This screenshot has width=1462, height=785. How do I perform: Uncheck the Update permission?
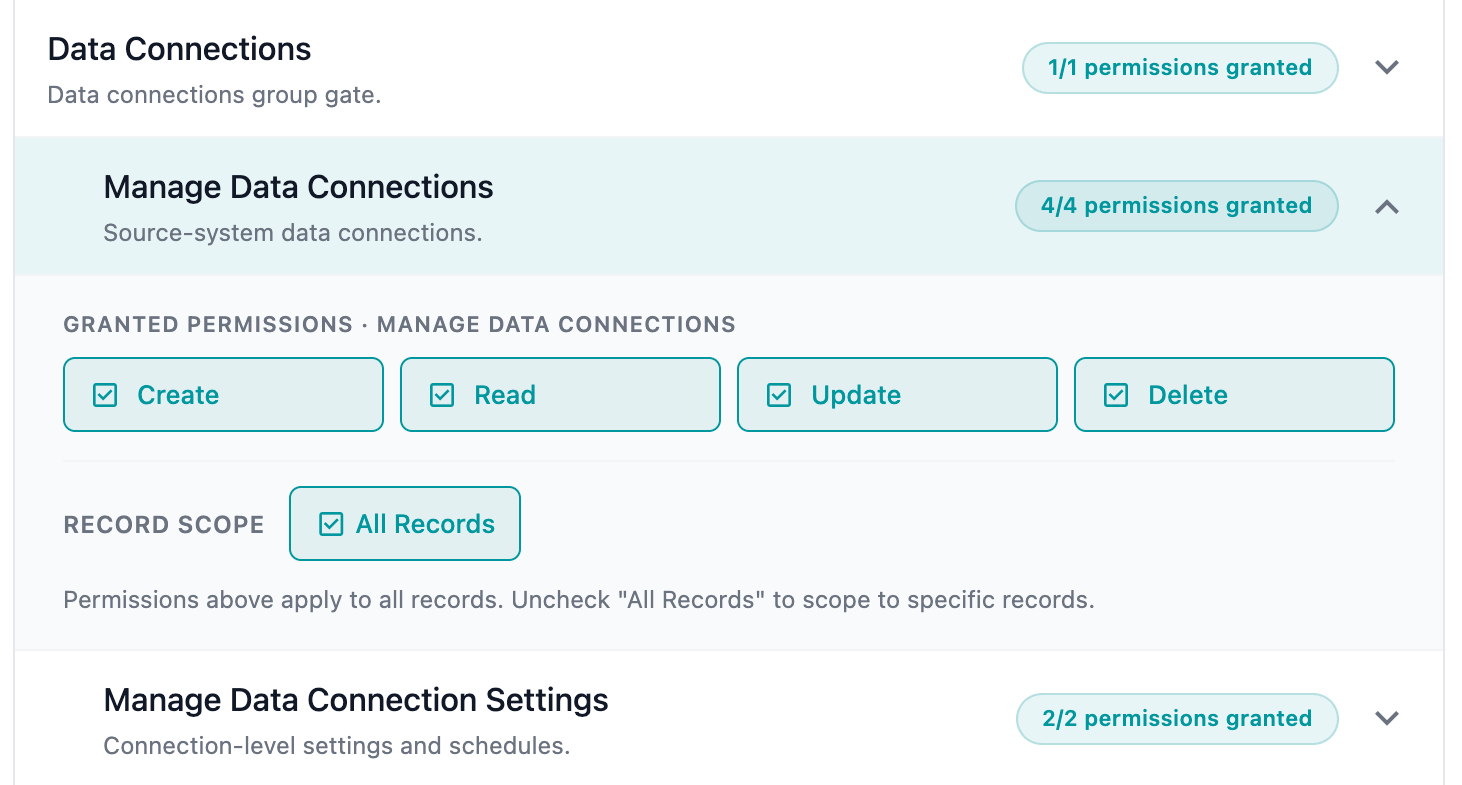[897, 395]
